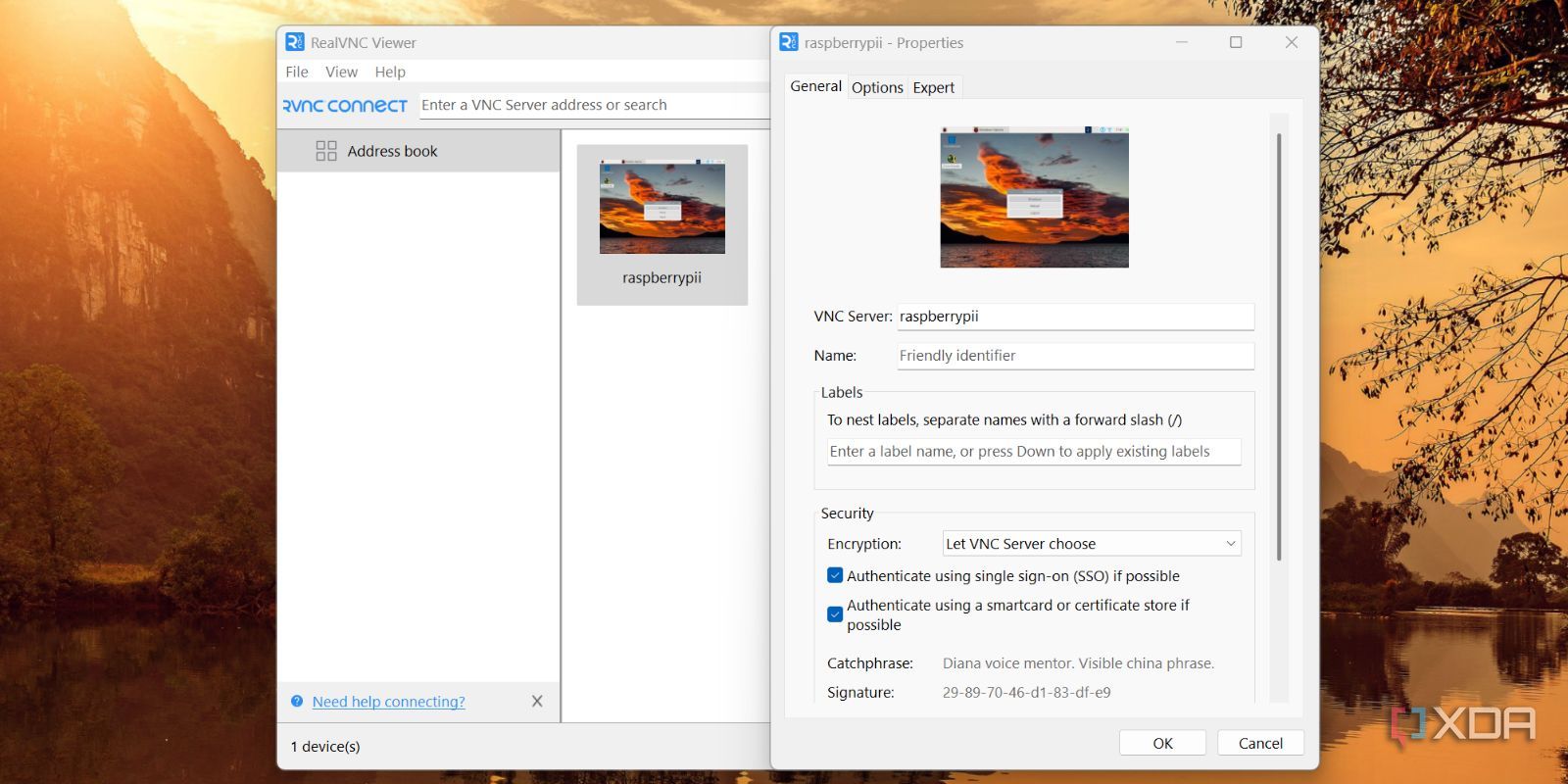Click the Address book grid icon

click(x=326, y=151)
